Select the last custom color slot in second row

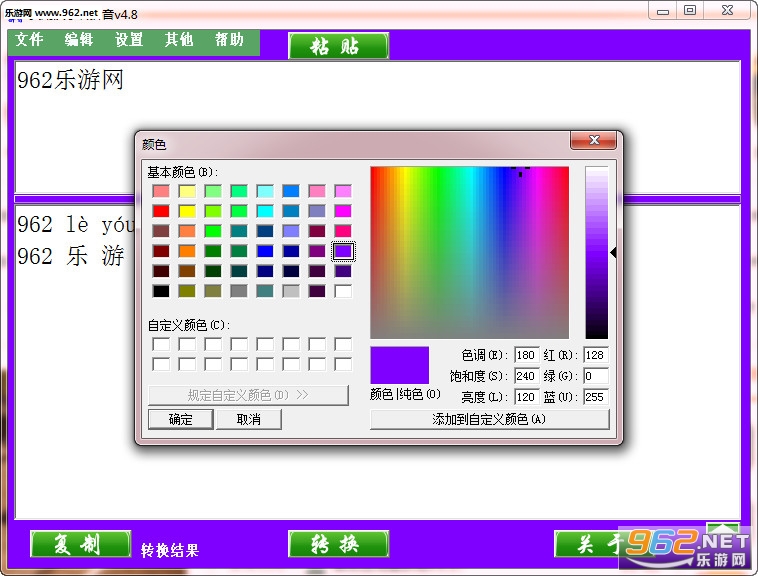point(343,364)
